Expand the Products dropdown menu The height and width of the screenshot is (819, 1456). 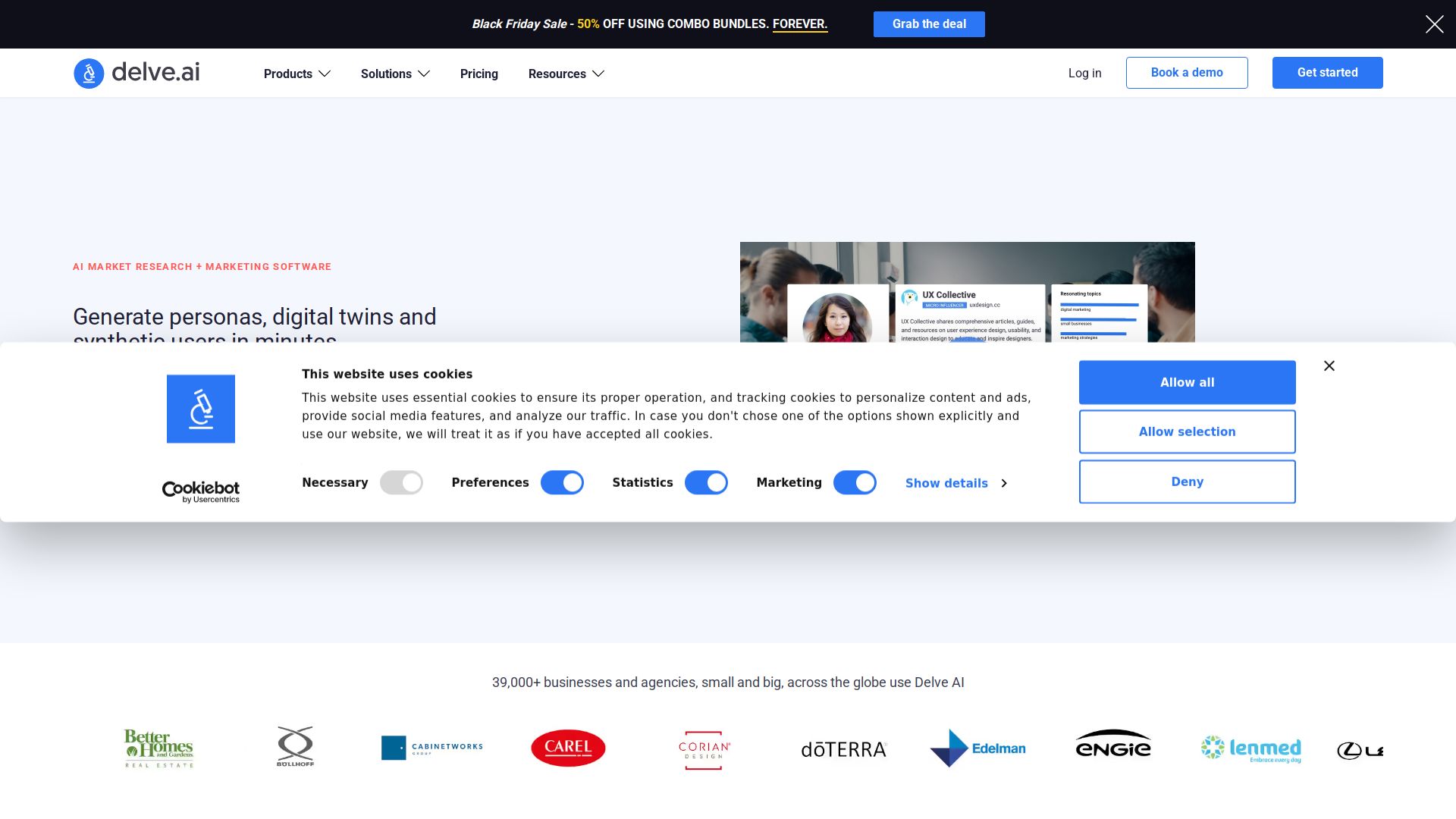coord(297,74)
